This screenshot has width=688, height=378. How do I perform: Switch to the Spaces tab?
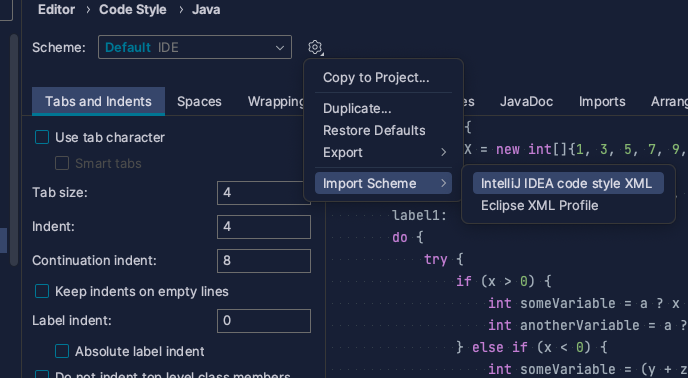[199, 101]
